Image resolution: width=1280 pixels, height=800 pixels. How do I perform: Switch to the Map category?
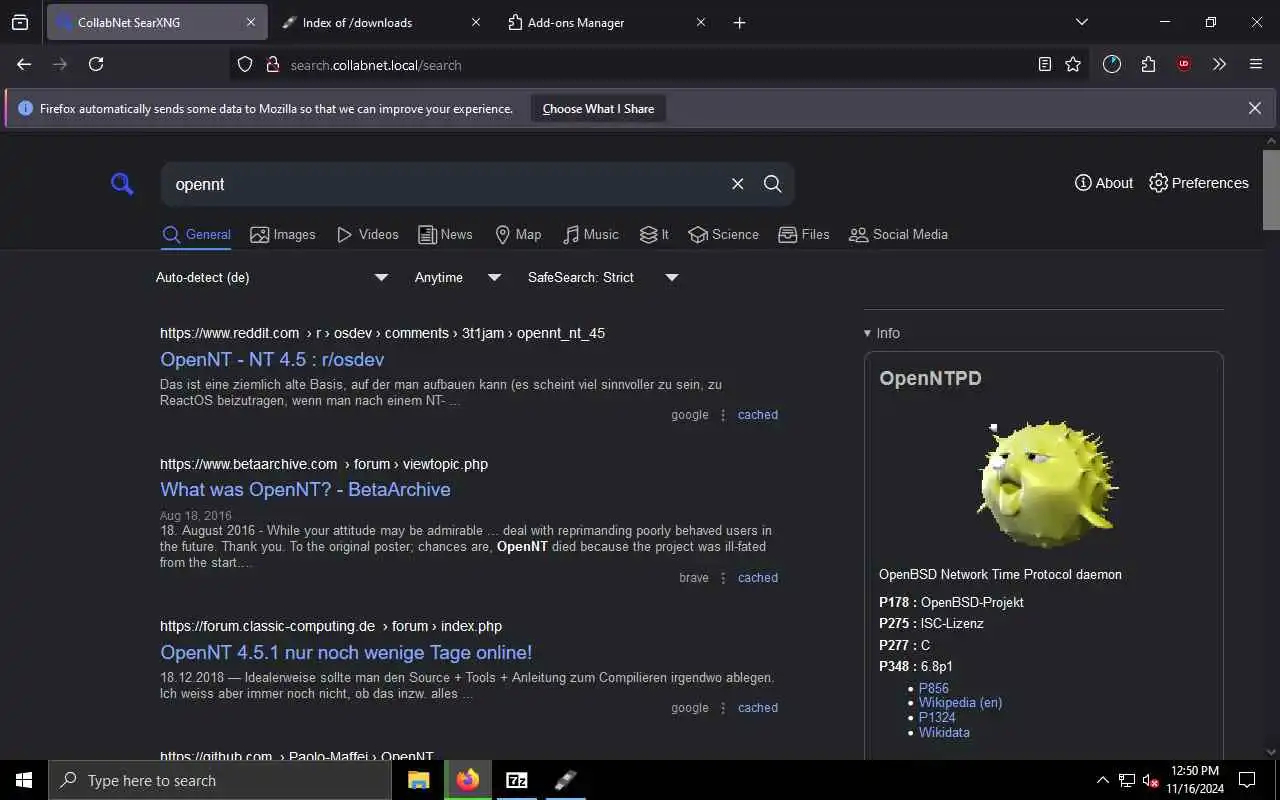pos(518,235)
